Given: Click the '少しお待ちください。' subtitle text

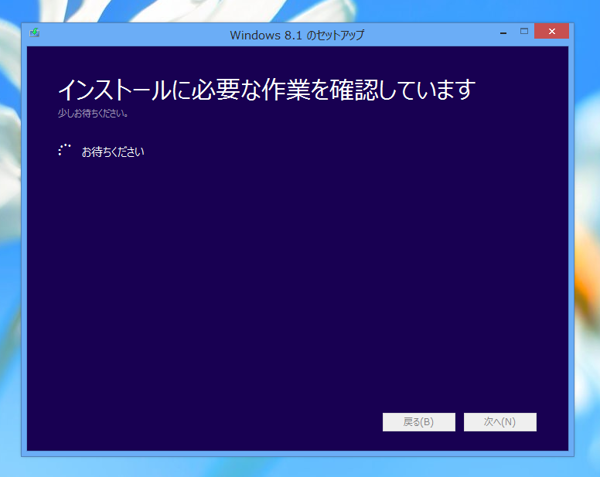Looking at the screenshot, I should (93, 114).
